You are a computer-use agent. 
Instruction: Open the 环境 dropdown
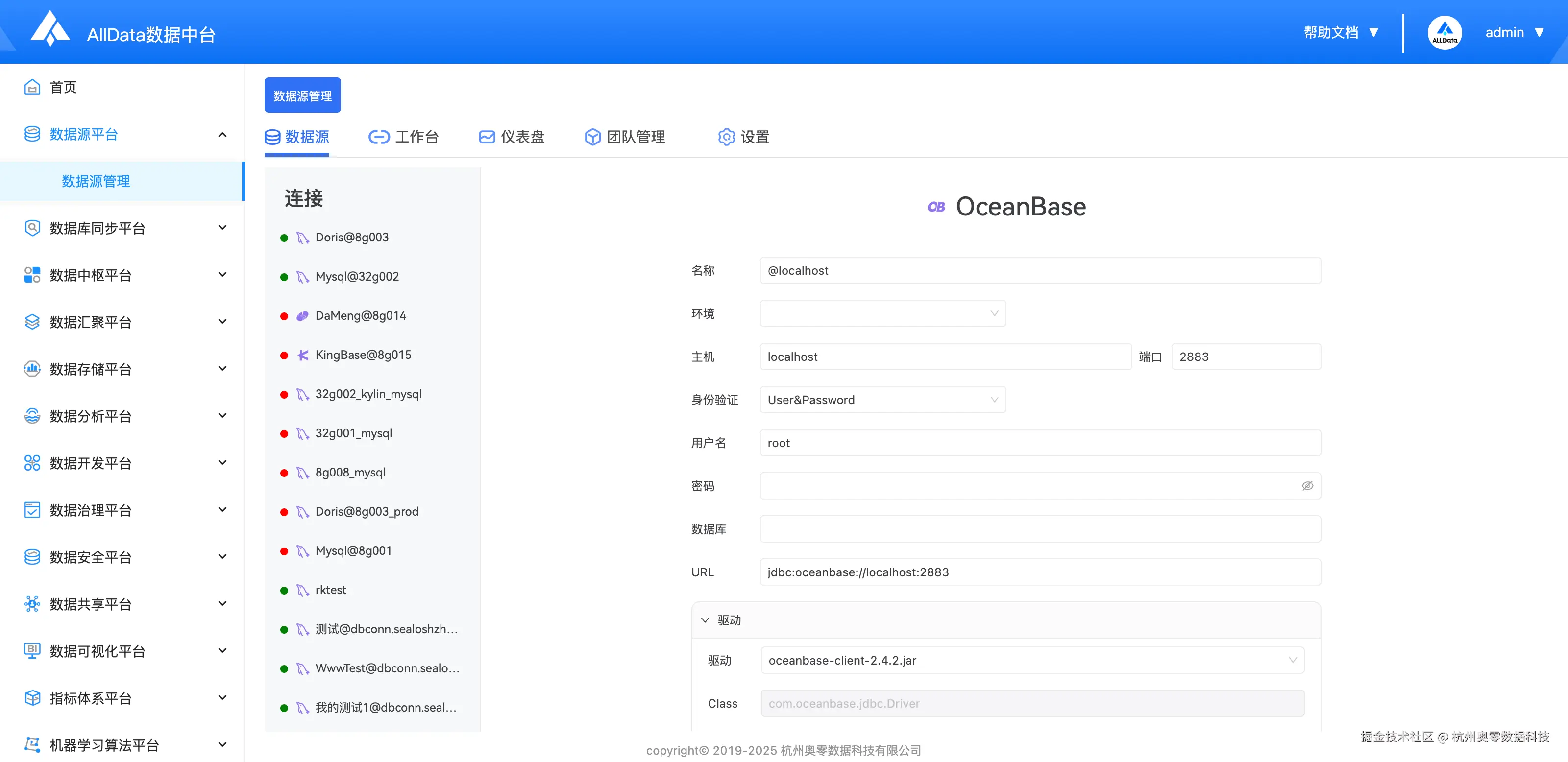(882, 314)
